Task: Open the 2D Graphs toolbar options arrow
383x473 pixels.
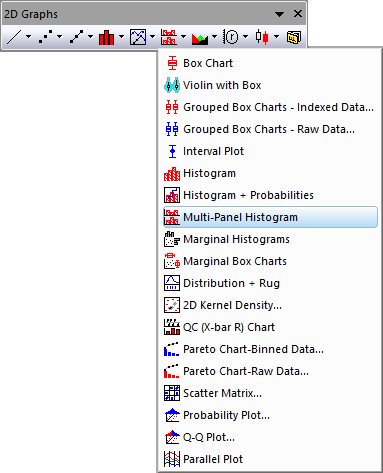Action: pos(280,14)
